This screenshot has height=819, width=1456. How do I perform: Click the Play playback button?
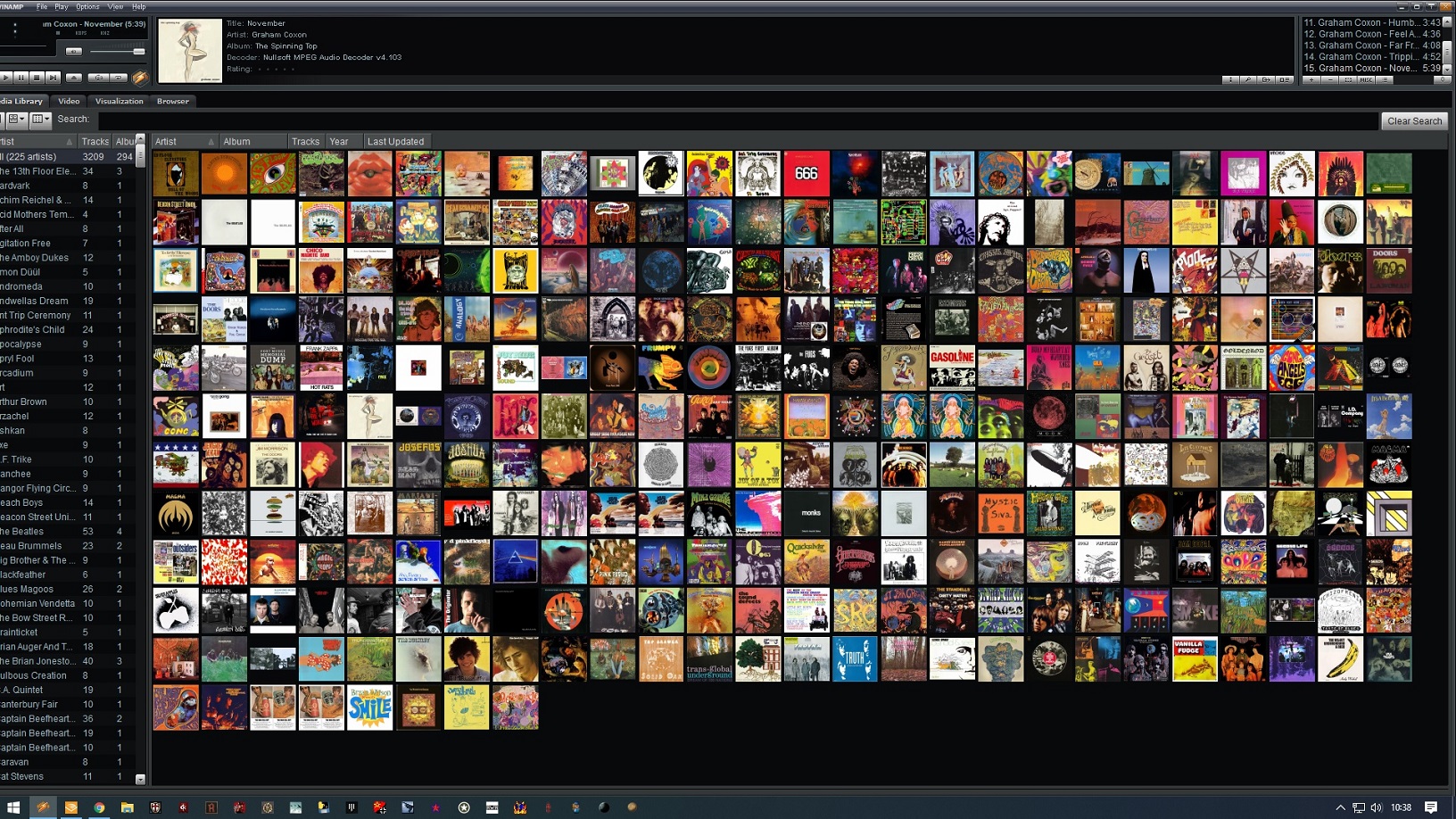[x=6, y=78]
